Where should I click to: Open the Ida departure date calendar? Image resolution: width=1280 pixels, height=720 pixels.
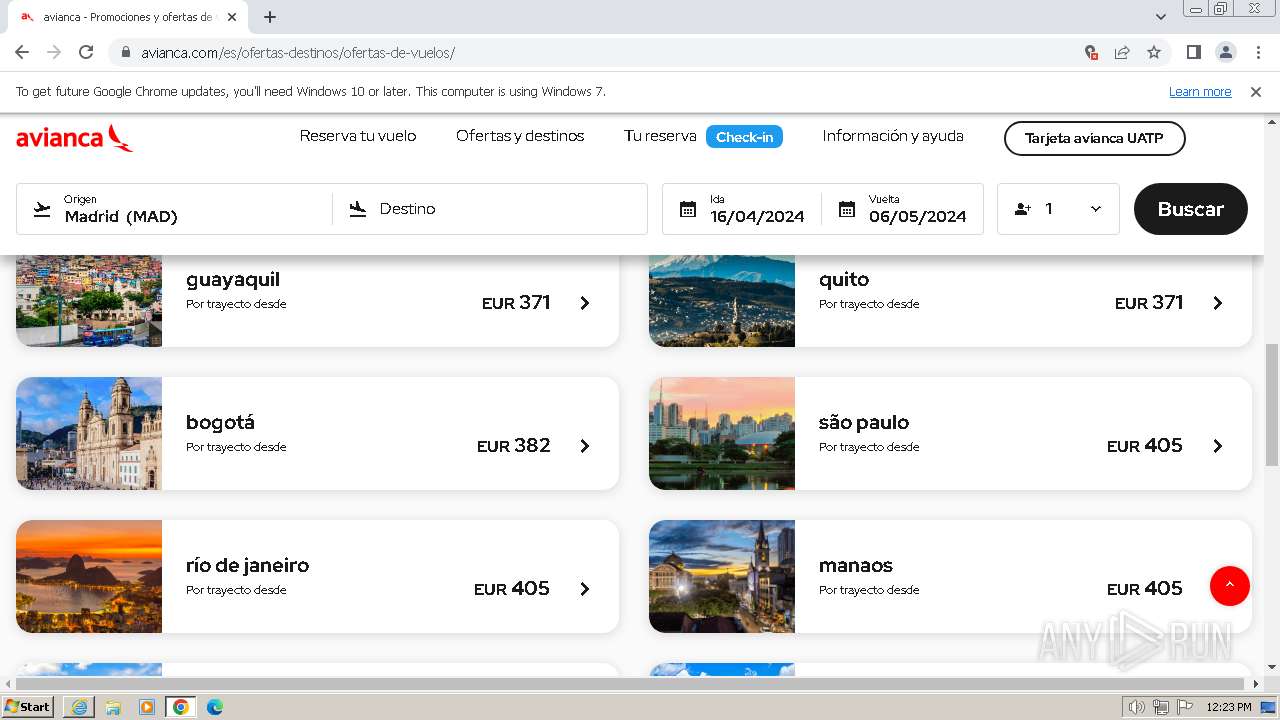[x=742, y=209]
